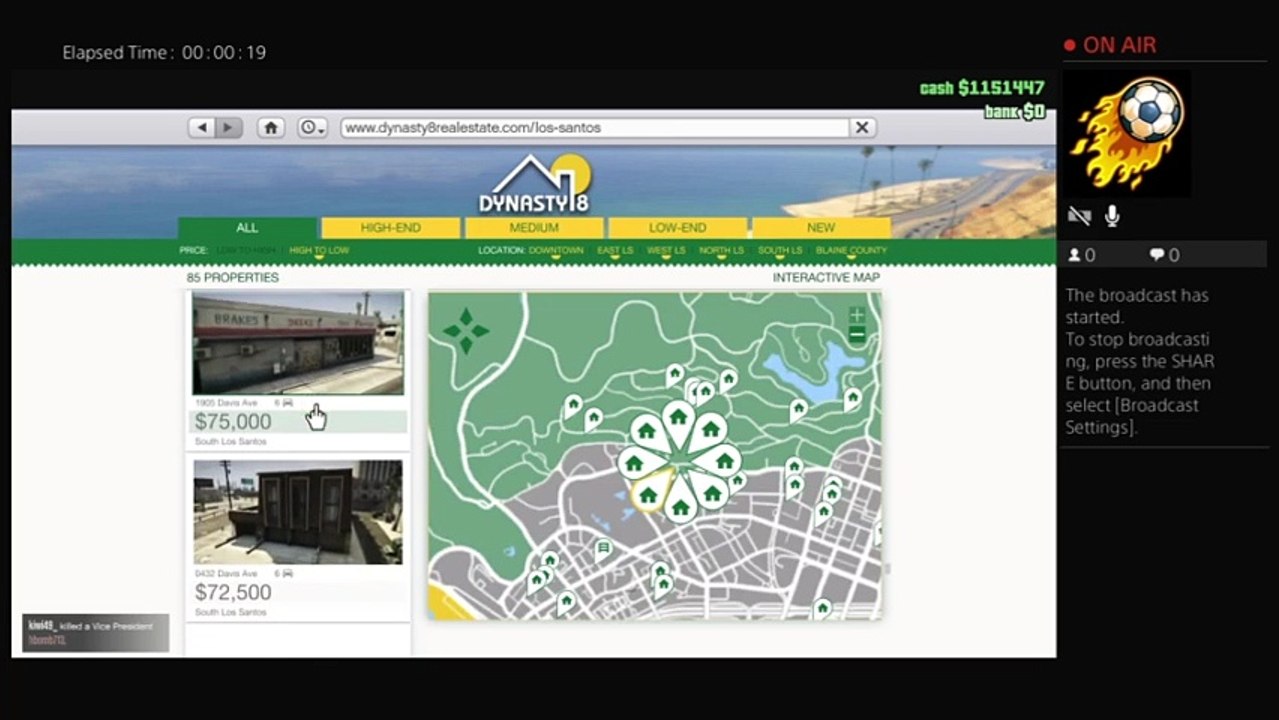This screenshot has height=720, width=1279.
Task: Toggle the SOUTH LS location filter
Action: point(780,251)
